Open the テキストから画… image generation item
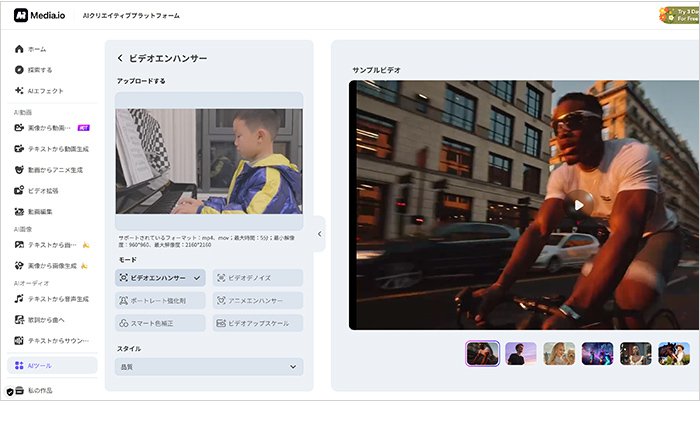 click(x=52, y=245)
